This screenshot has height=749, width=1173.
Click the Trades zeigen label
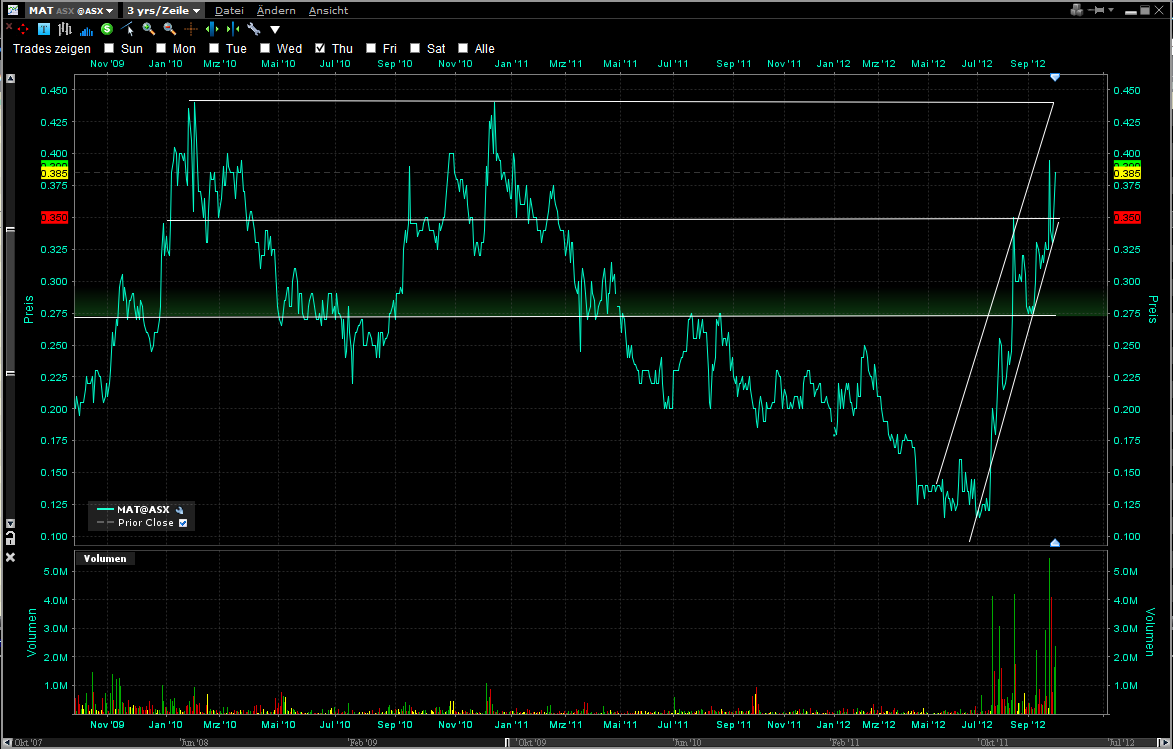[52, 49]
